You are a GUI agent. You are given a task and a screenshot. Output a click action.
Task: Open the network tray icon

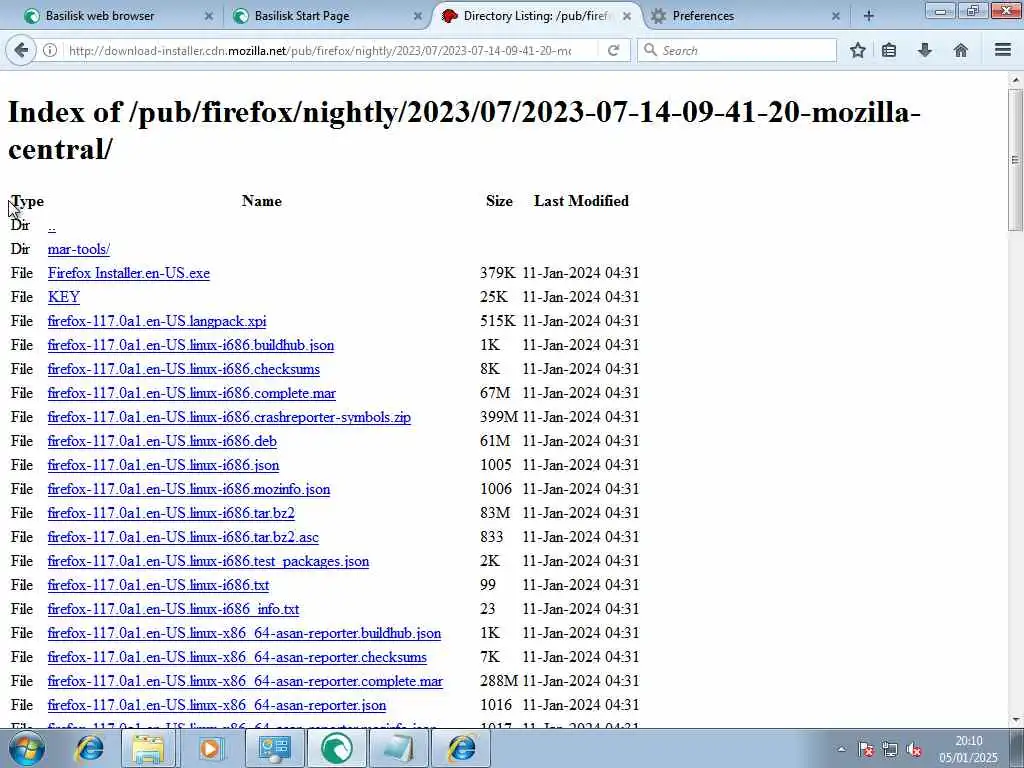tap(889, 749)
